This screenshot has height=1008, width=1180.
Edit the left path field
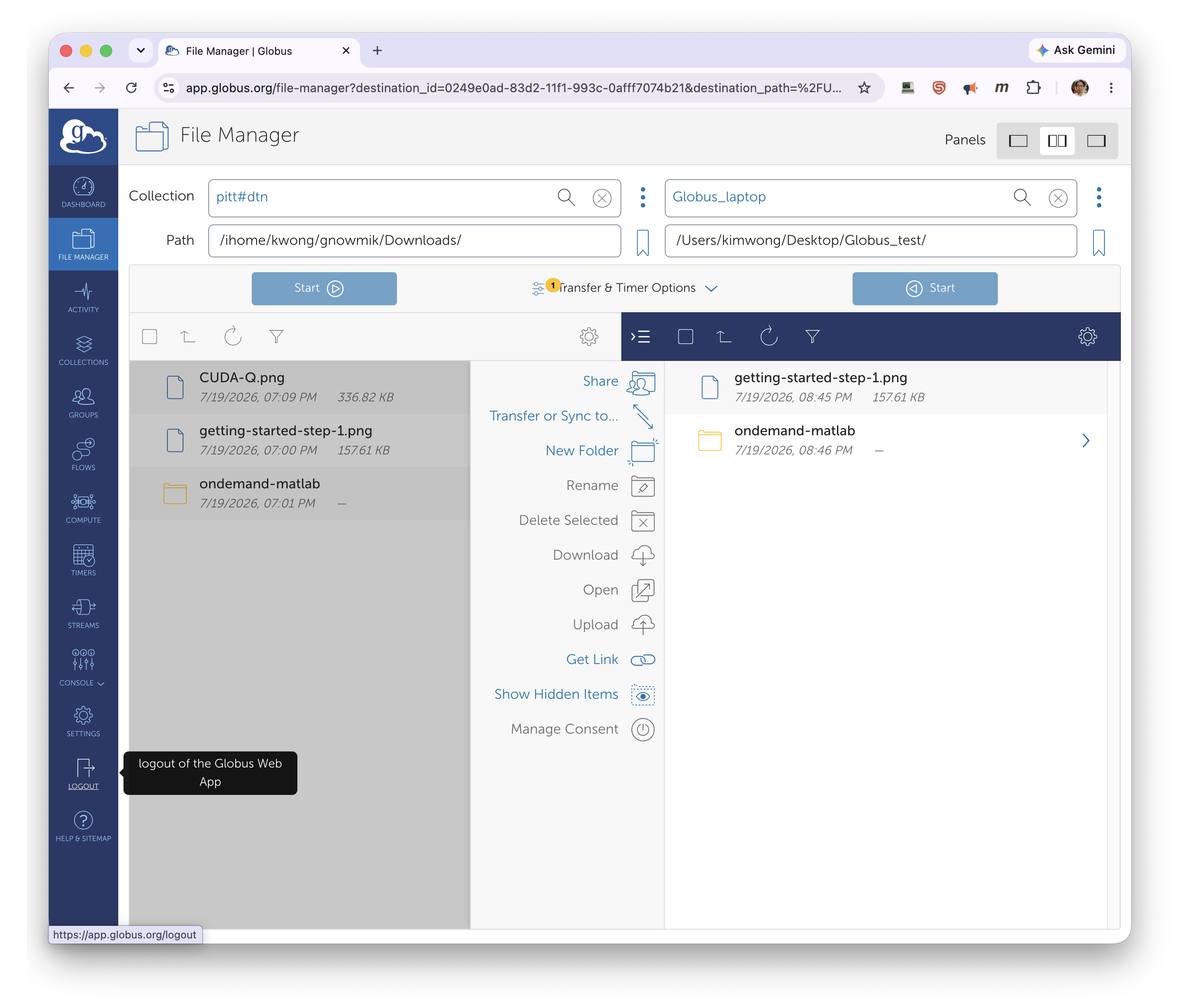[415, 240]
